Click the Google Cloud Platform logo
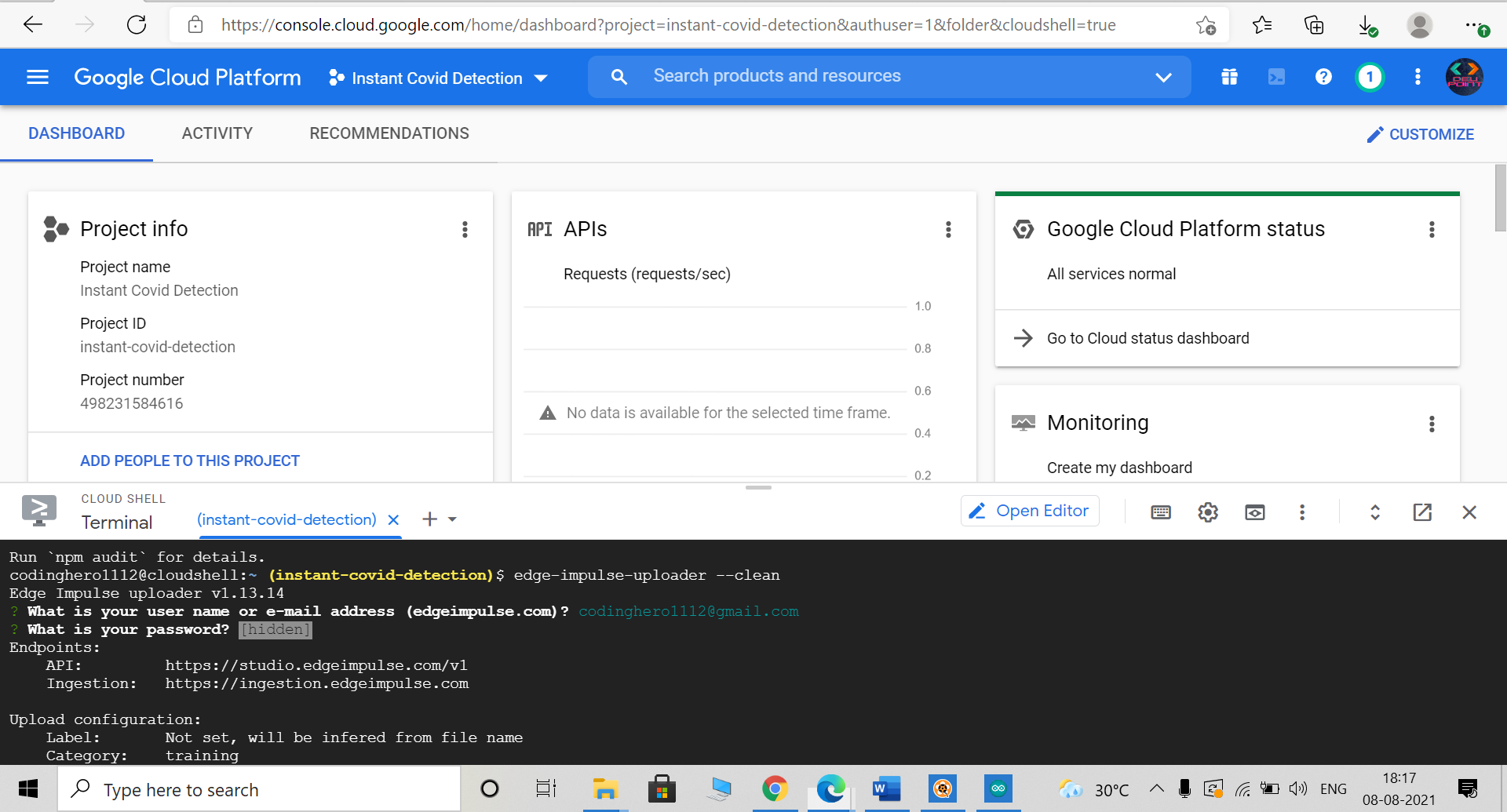 pyautogui.click(x=188, y=77)
